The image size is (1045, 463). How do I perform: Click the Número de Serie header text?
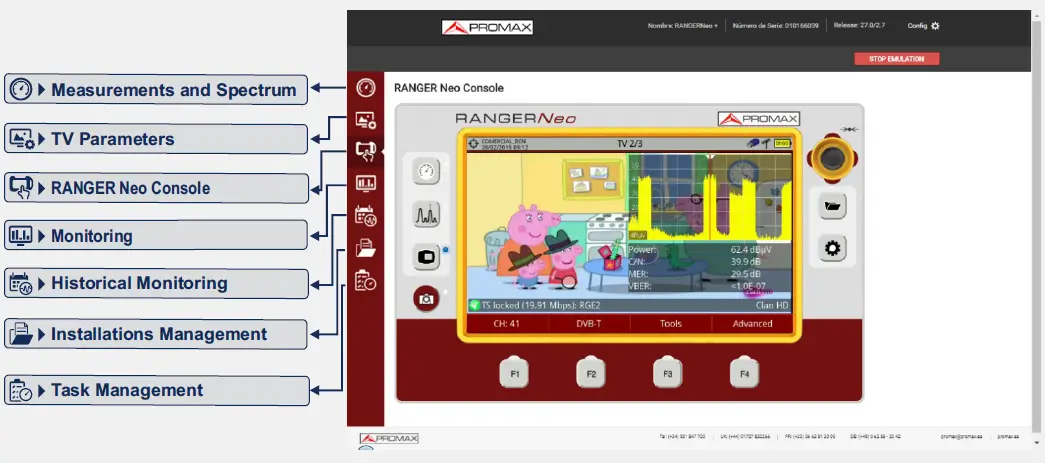(776, 26)
